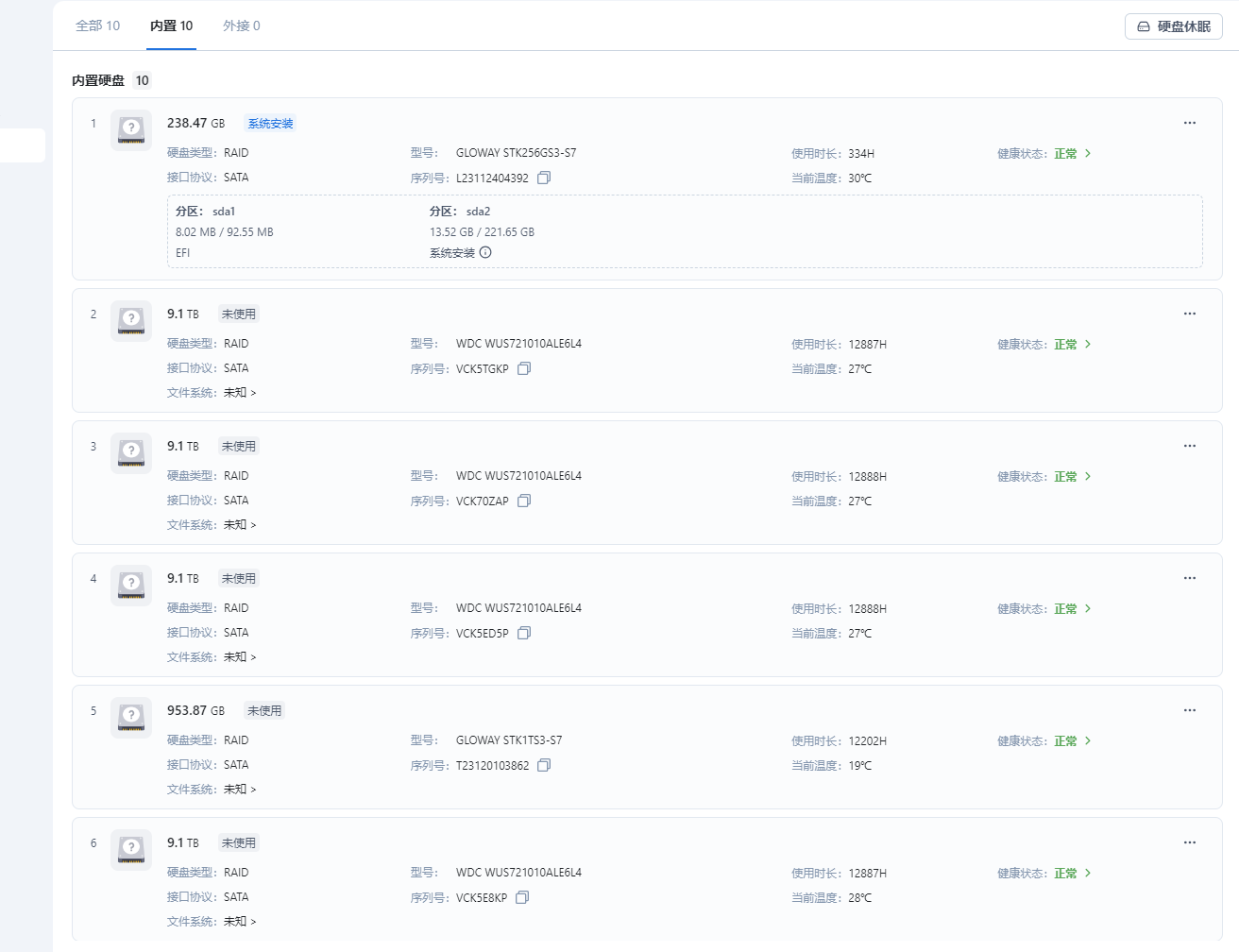
Task: Click the info icon beside sda2 系统安装
Action: point(485,252)
